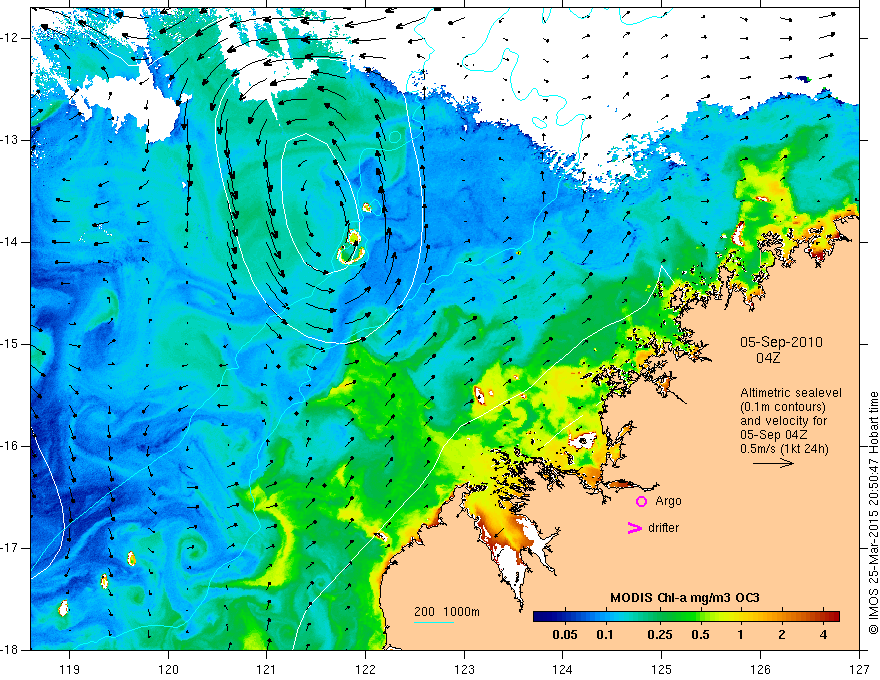The width and height of the screenshot is (880, 680).
Task: Click the 'Argo' legend label
Action: click(x=668, y=501)
